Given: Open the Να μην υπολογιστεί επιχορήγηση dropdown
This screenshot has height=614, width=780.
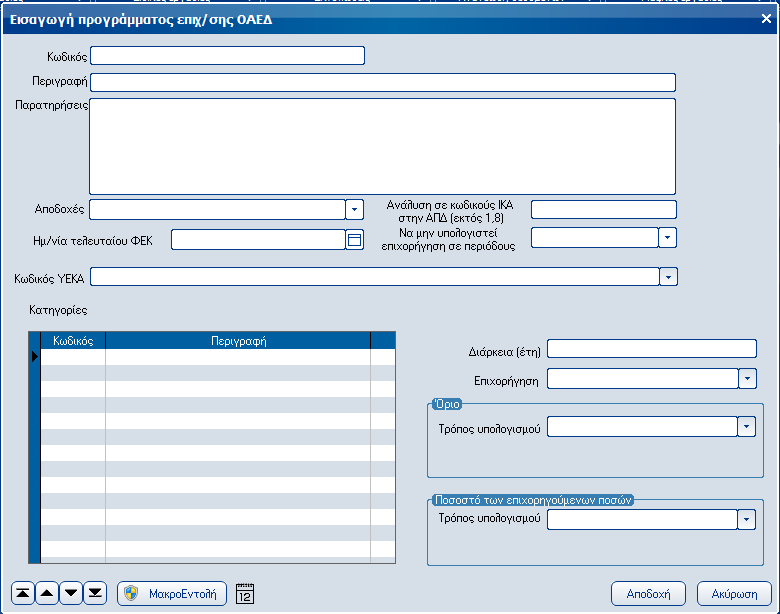Looking at the screenshot, I should [668, 237].
